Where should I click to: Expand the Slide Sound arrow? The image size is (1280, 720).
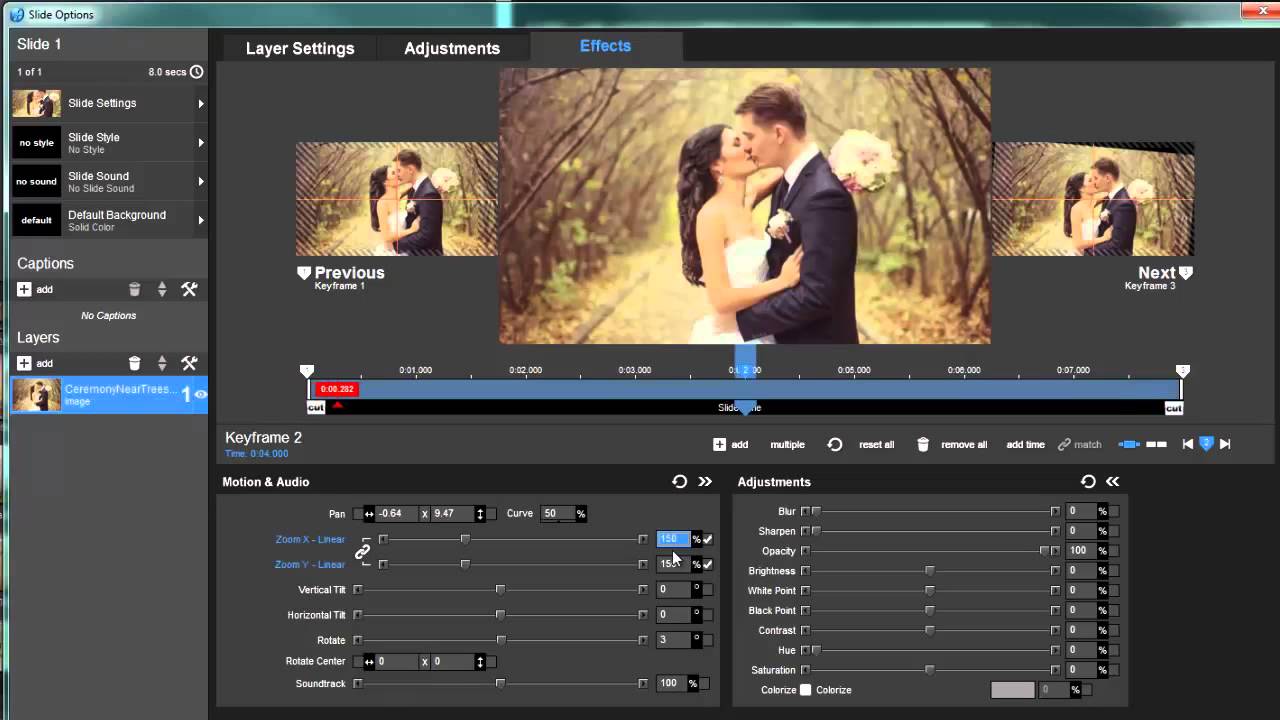click(x=201, y=181)
